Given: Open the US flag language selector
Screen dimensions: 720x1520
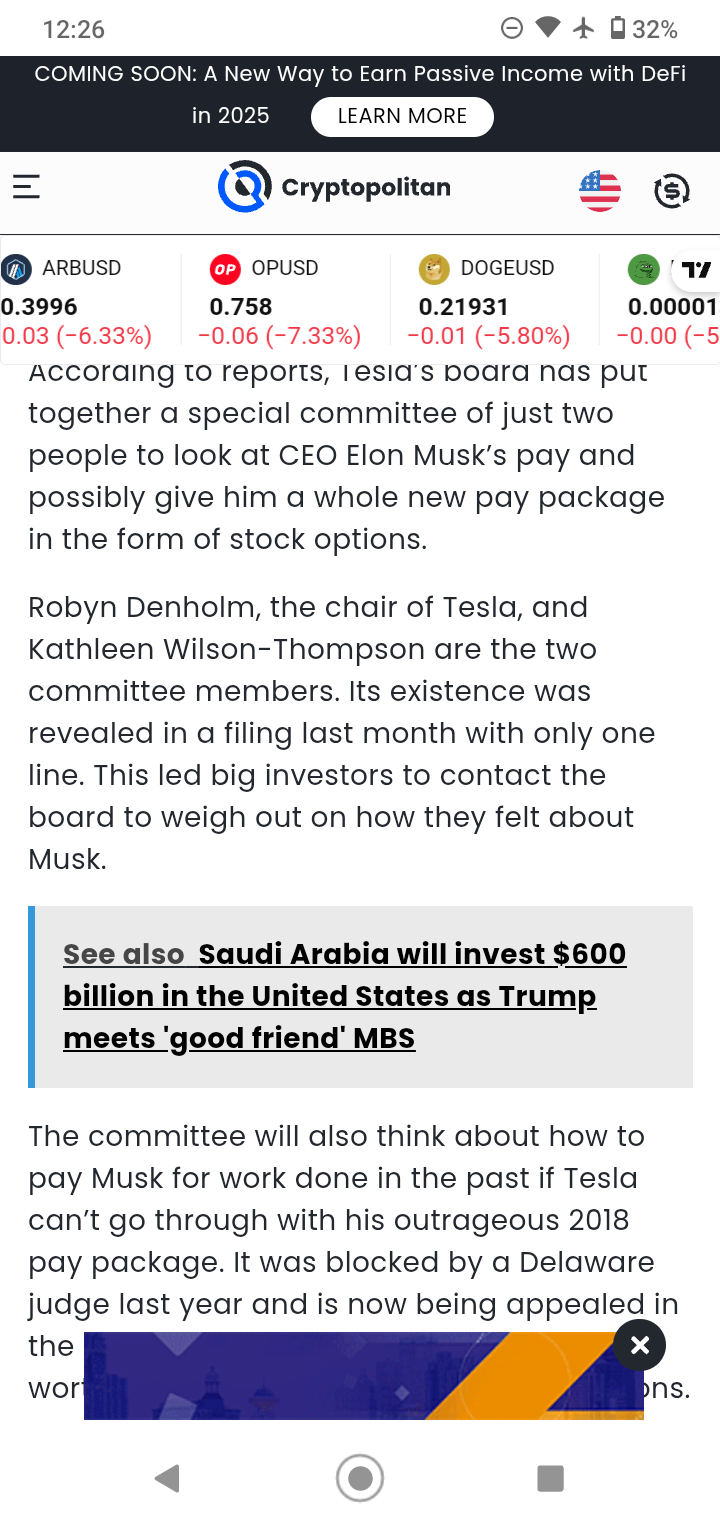Looking at the screenshot, I should tap(599, 190).
